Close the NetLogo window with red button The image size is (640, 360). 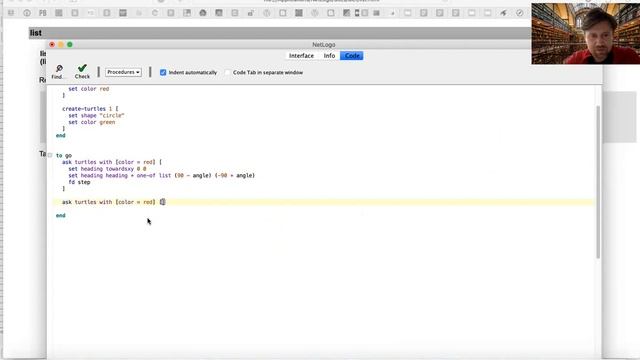[x=52, y=44]
